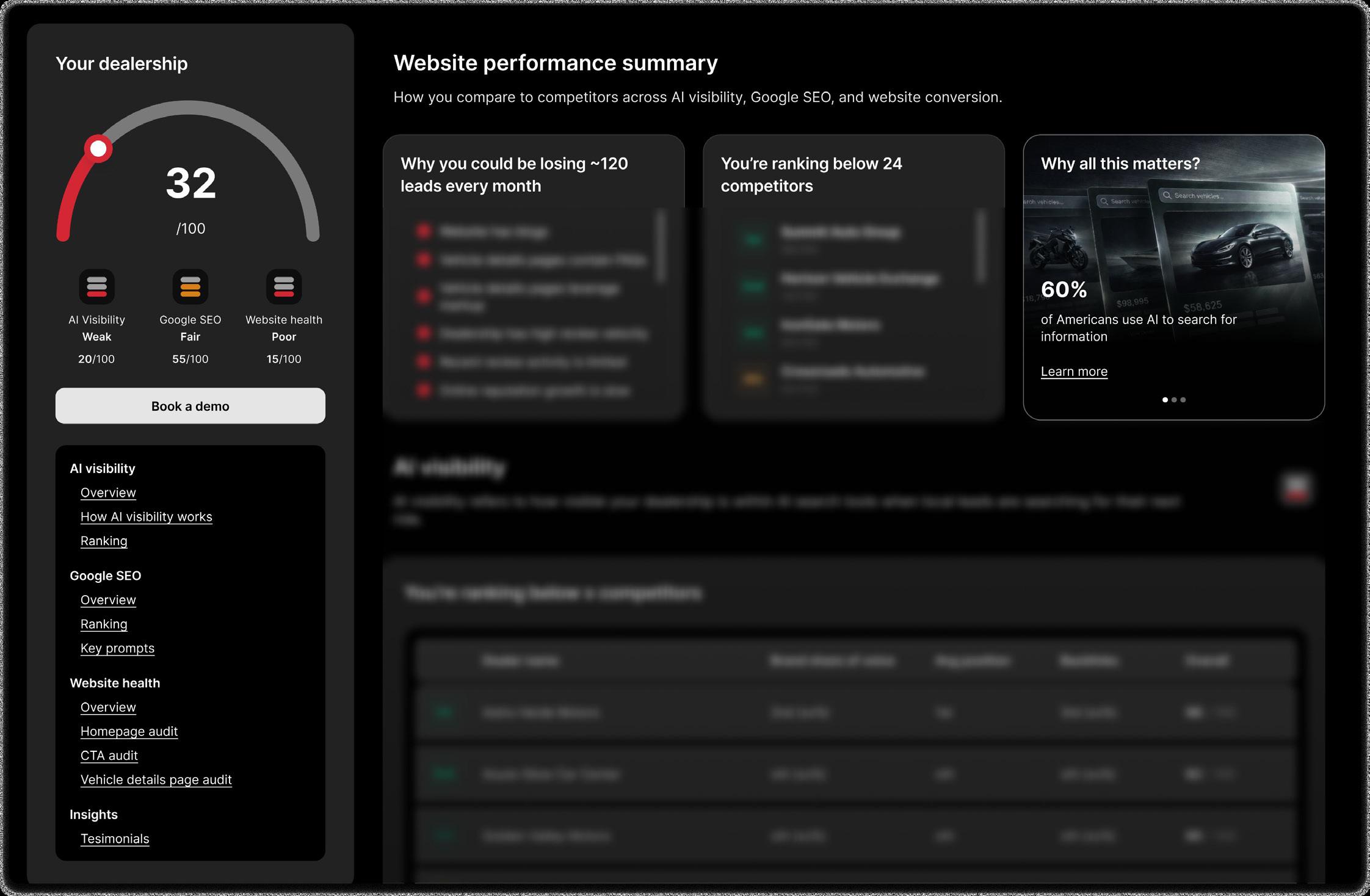The image size is (1370, 896).
Task: Go to How AI visibility works
Action: tap(146, 516)
